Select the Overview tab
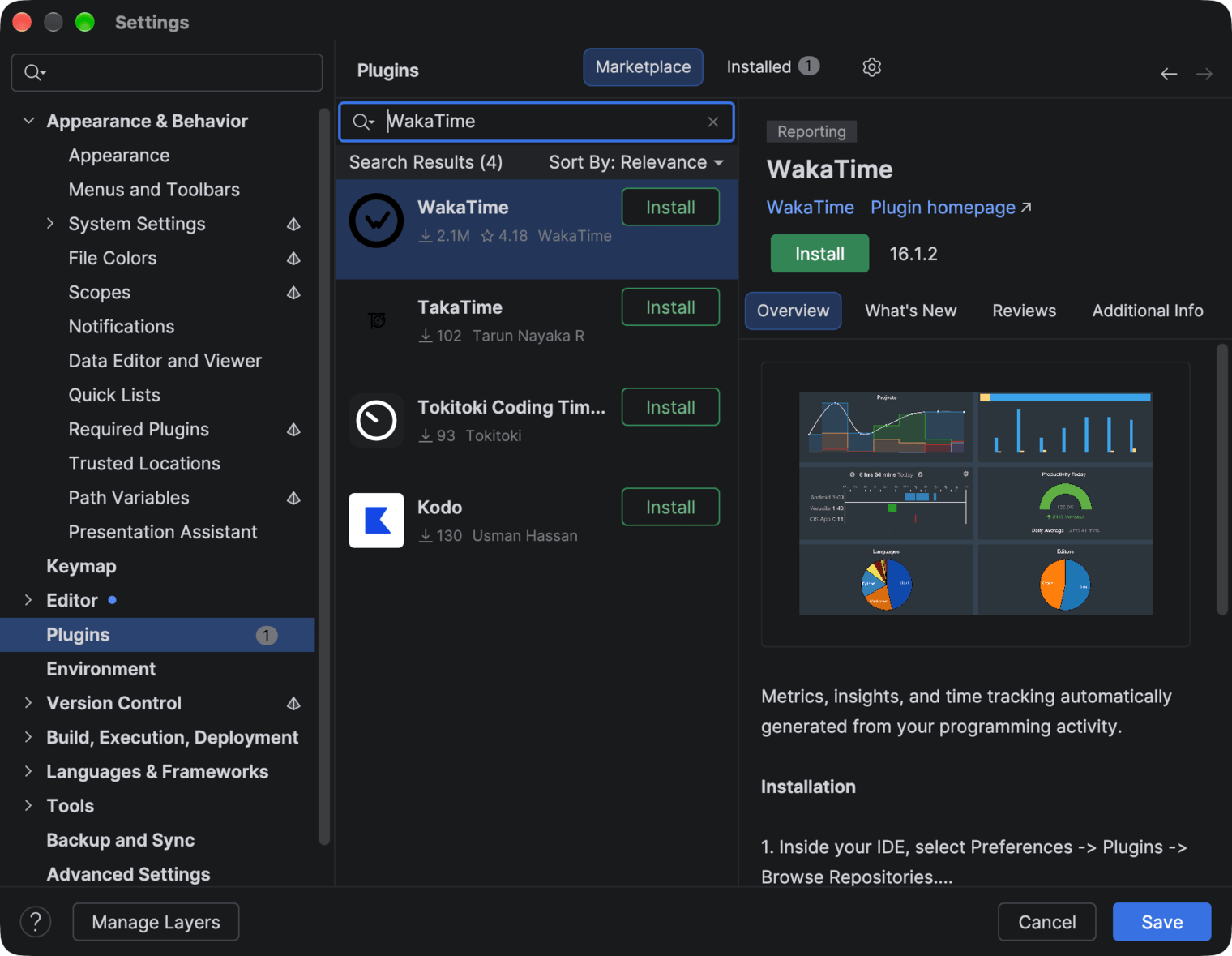Viewport: 1232px width, 956px height. [x=793, y=311]
